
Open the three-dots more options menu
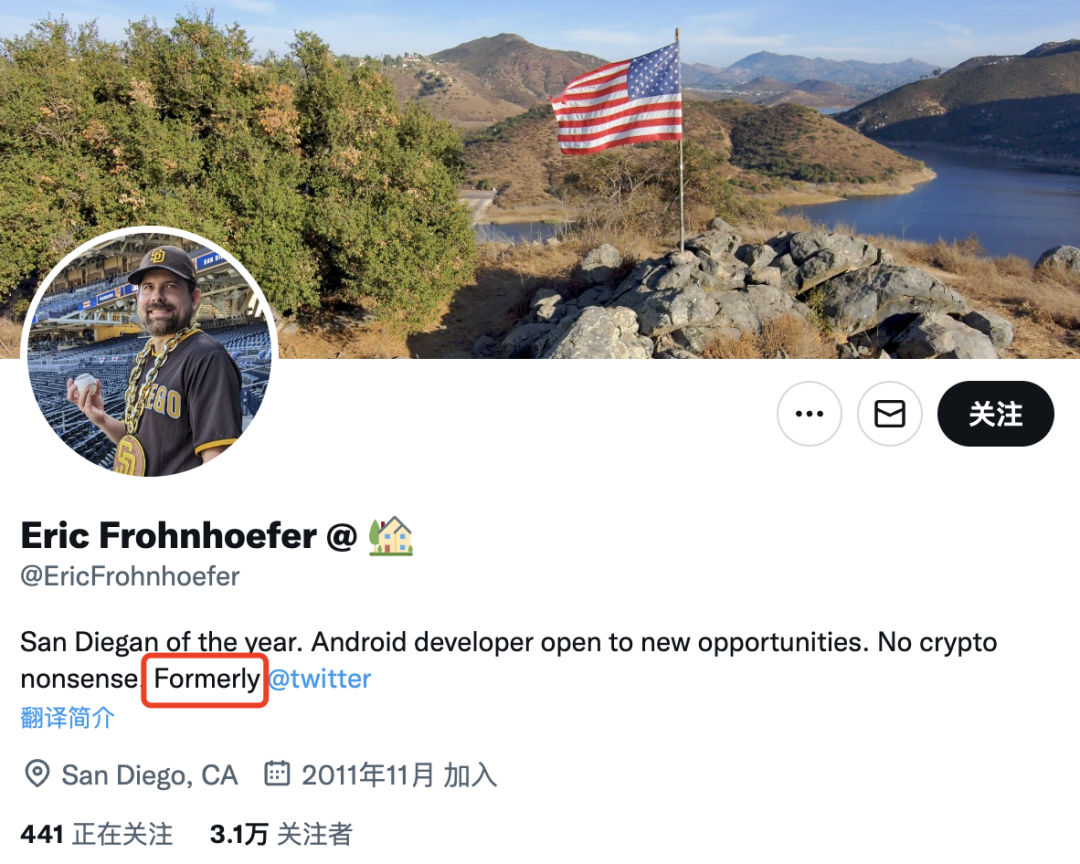pos(809,413)
